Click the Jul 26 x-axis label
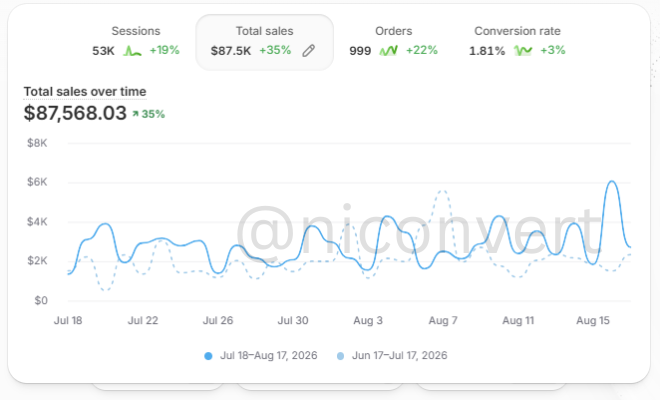This screenshot has width=660, height=400. 218,320
